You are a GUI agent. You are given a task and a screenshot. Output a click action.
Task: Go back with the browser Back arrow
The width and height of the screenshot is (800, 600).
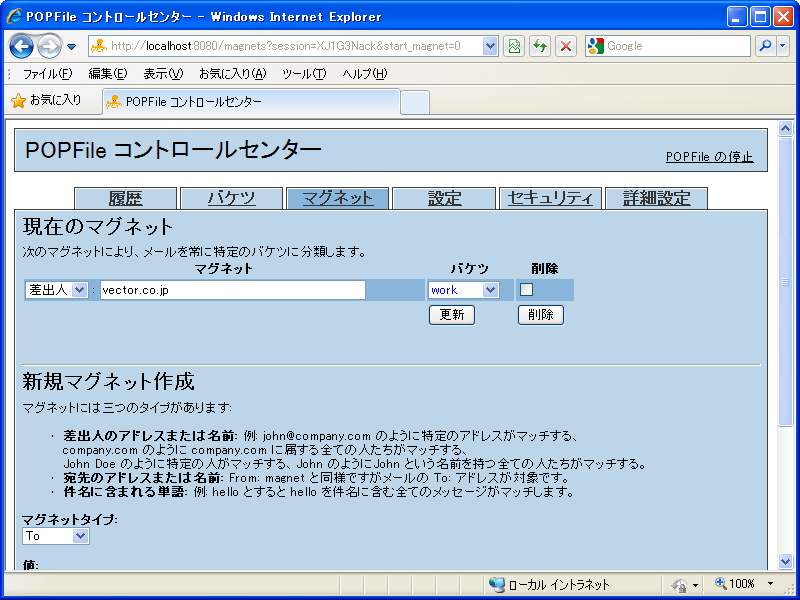[21, 46]
